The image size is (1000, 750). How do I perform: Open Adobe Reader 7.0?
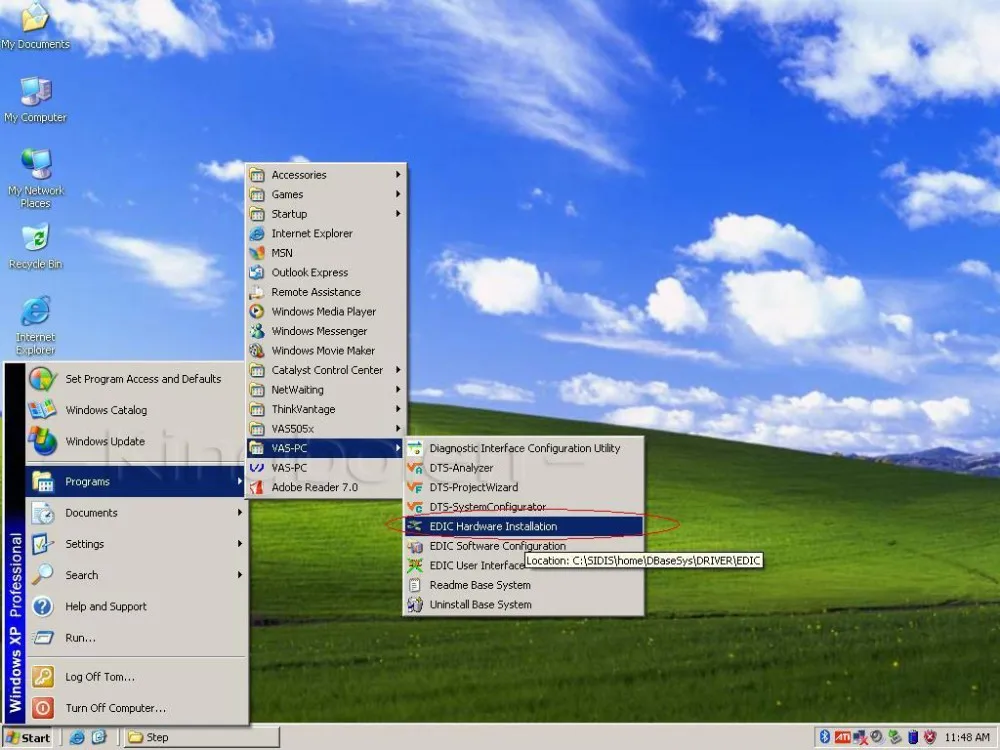pos(313,487)
